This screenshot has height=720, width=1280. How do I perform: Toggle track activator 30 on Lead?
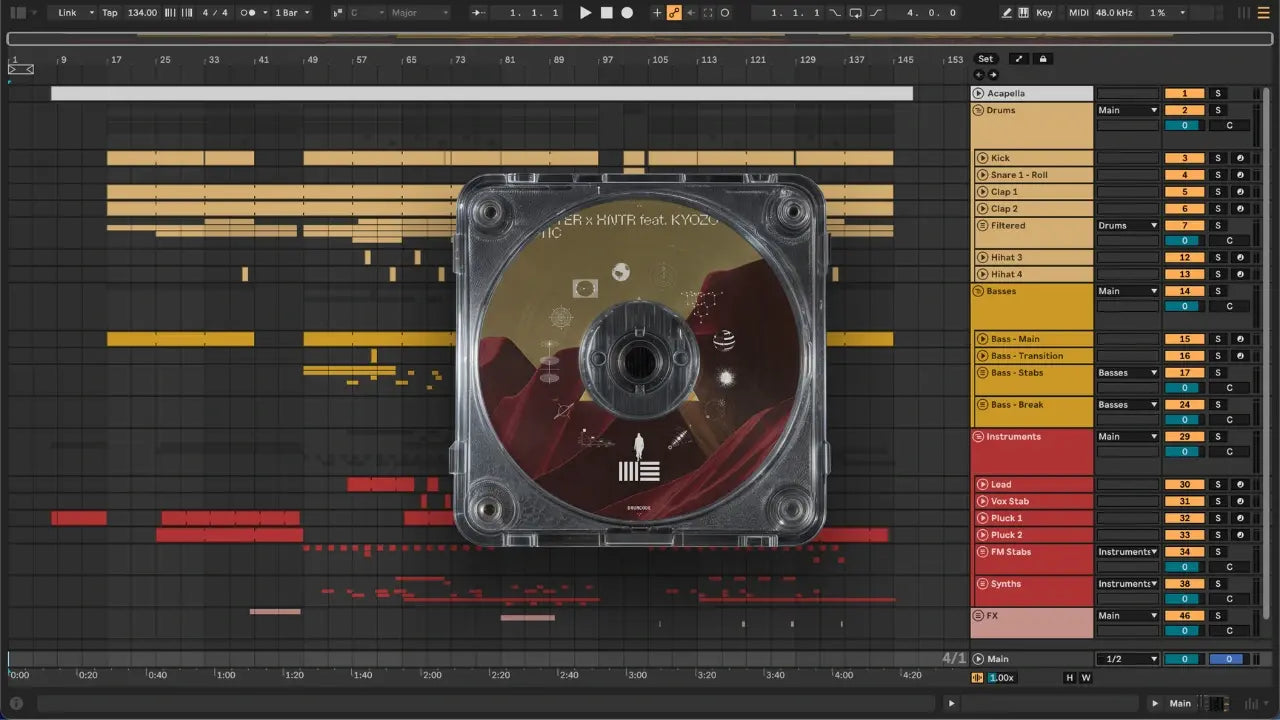point(1184,484)
